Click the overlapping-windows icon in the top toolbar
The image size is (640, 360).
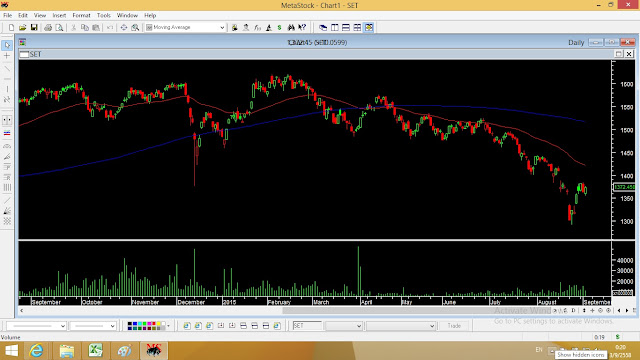pos(323,27)
